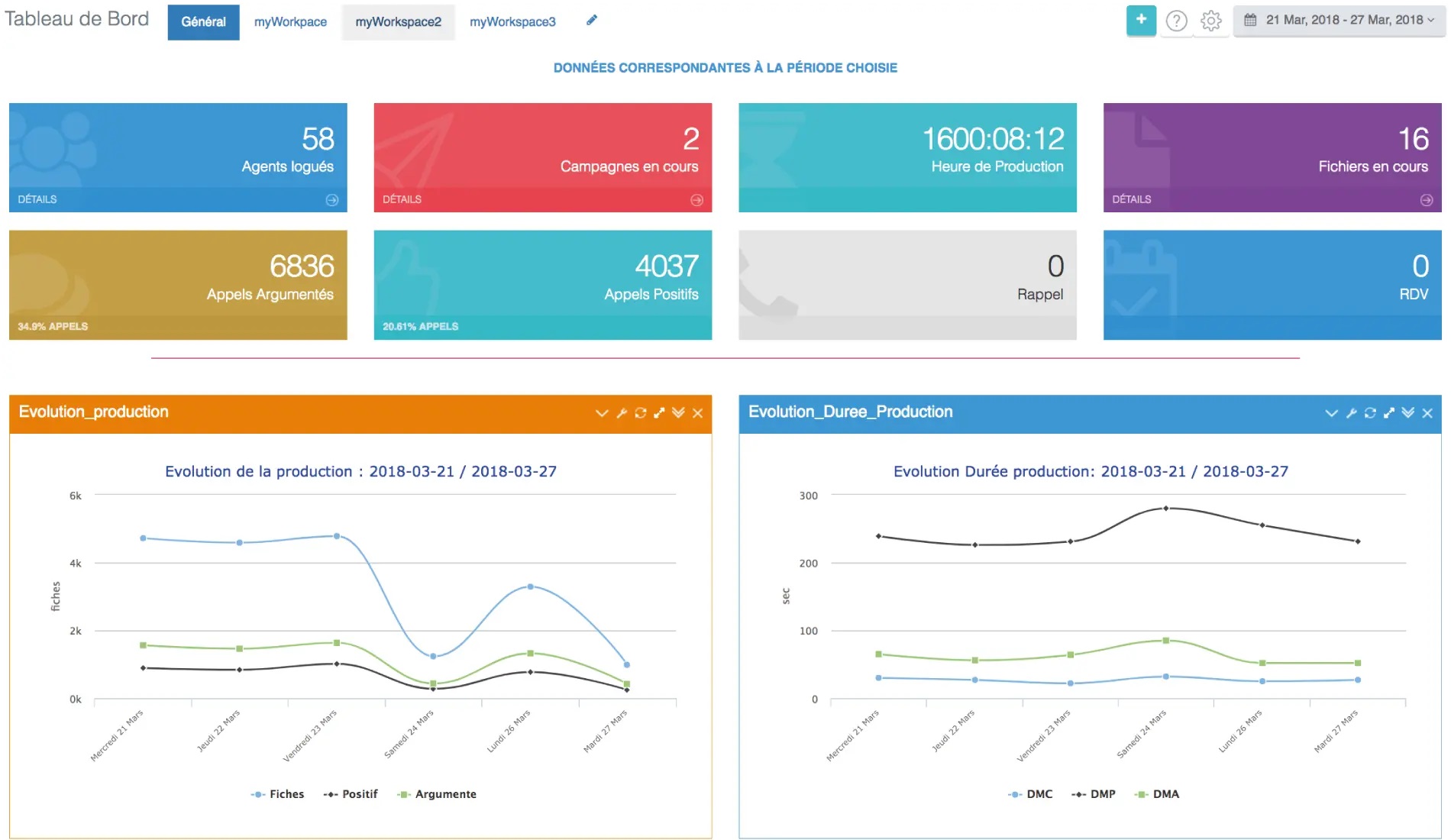1451x840 pixels.
Task: Select the myWorkspace3 tab
Action: 512,22
